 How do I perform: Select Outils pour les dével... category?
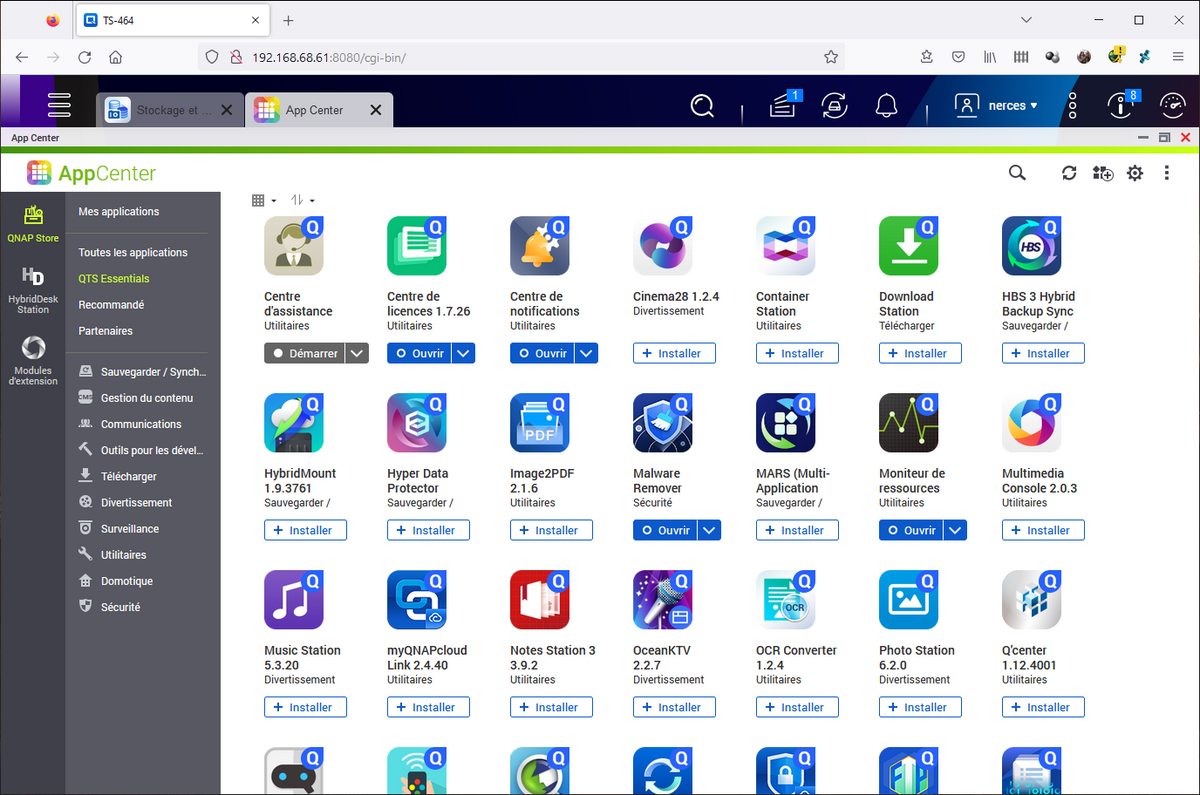[x=143, y=450]
